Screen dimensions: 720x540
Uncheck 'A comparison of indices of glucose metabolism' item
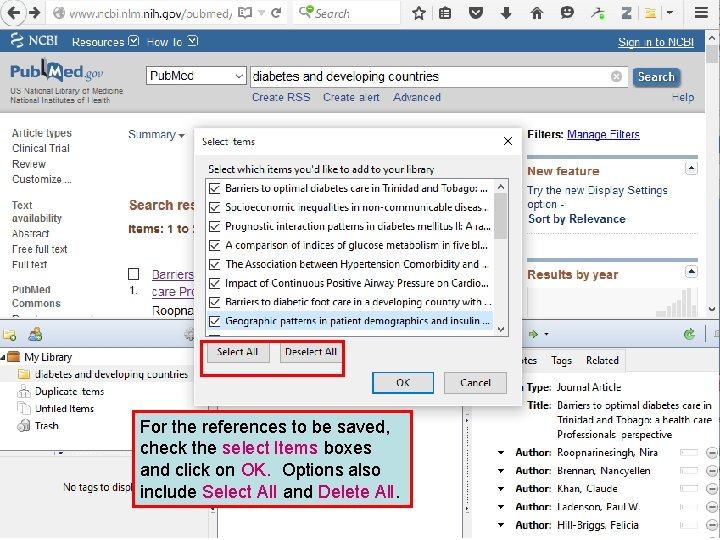coord(214,245)
